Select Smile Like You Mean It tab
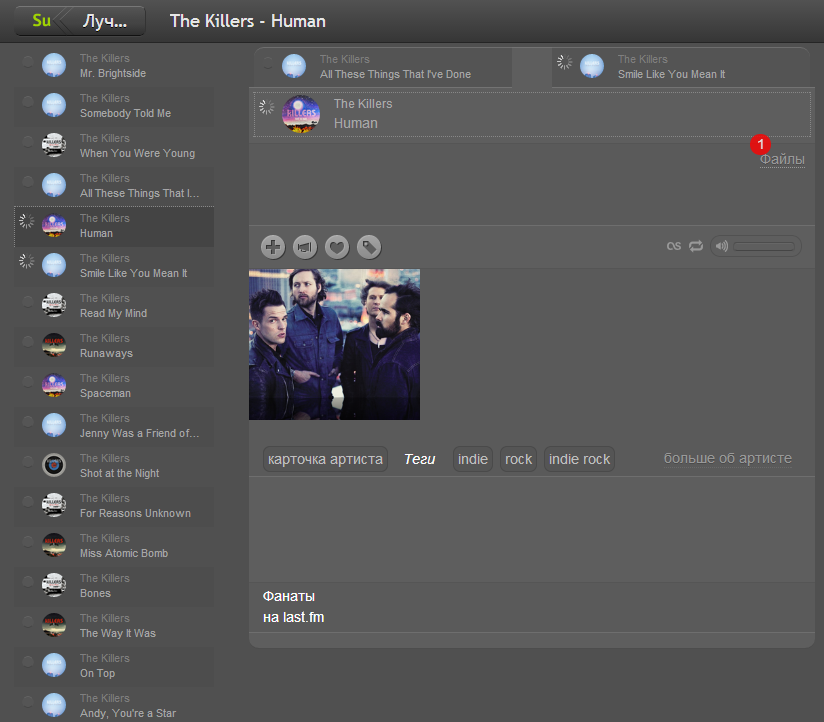Viewport: 824px width, 722px height. [x=681, y=67]
